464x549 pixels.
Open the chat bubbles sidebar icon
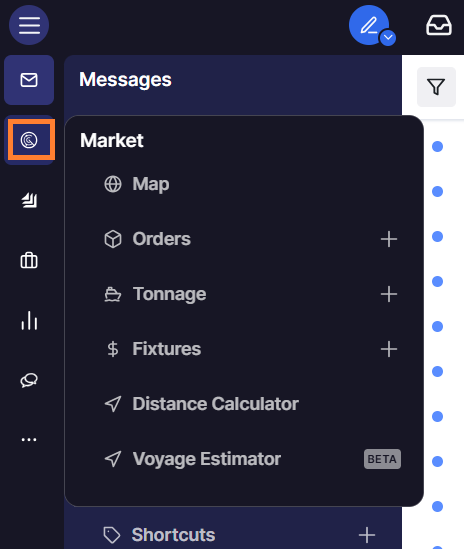pos(29,380)
